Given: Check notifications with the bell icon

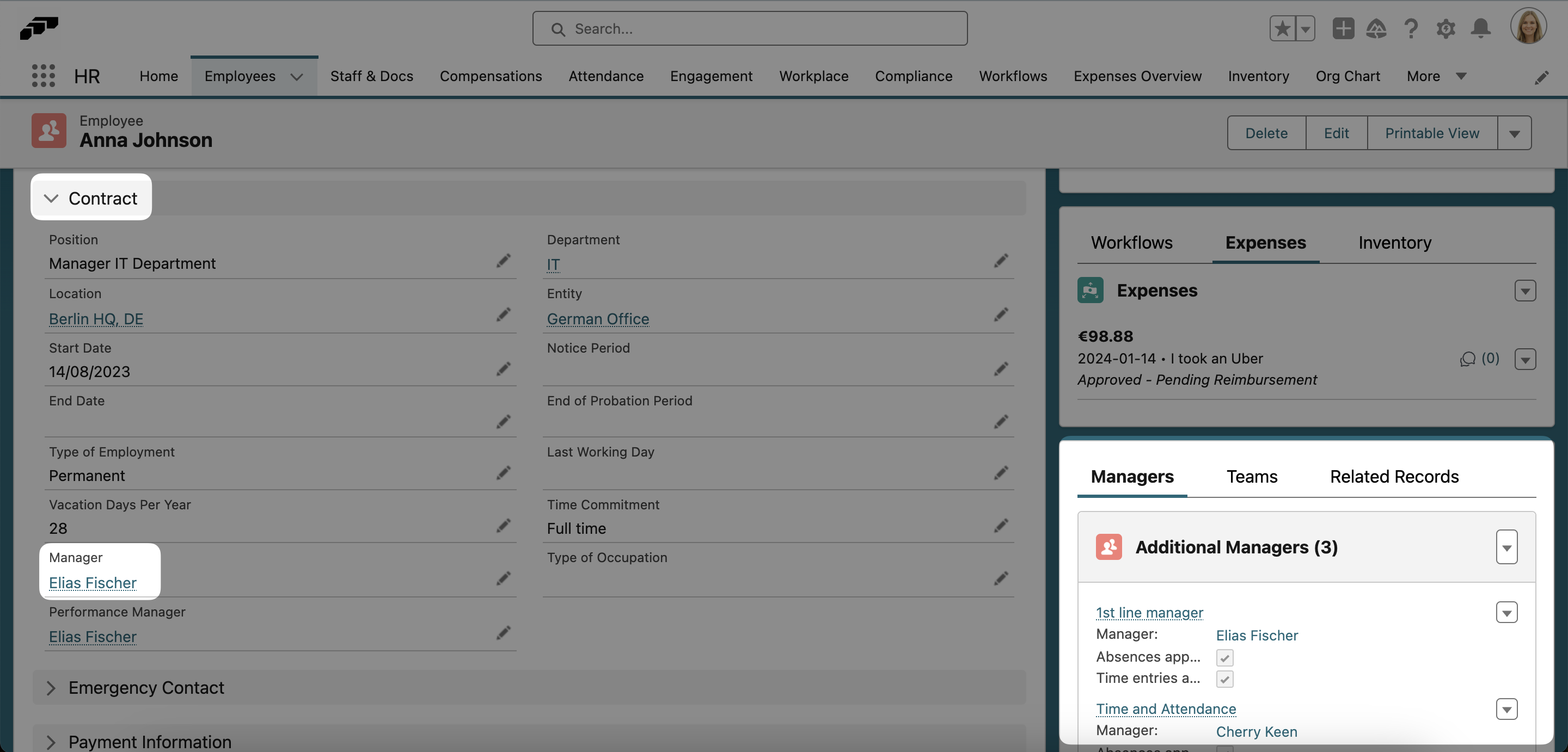Looking at the screenshot, I should pyautogui.click(x=1481, y=29).
